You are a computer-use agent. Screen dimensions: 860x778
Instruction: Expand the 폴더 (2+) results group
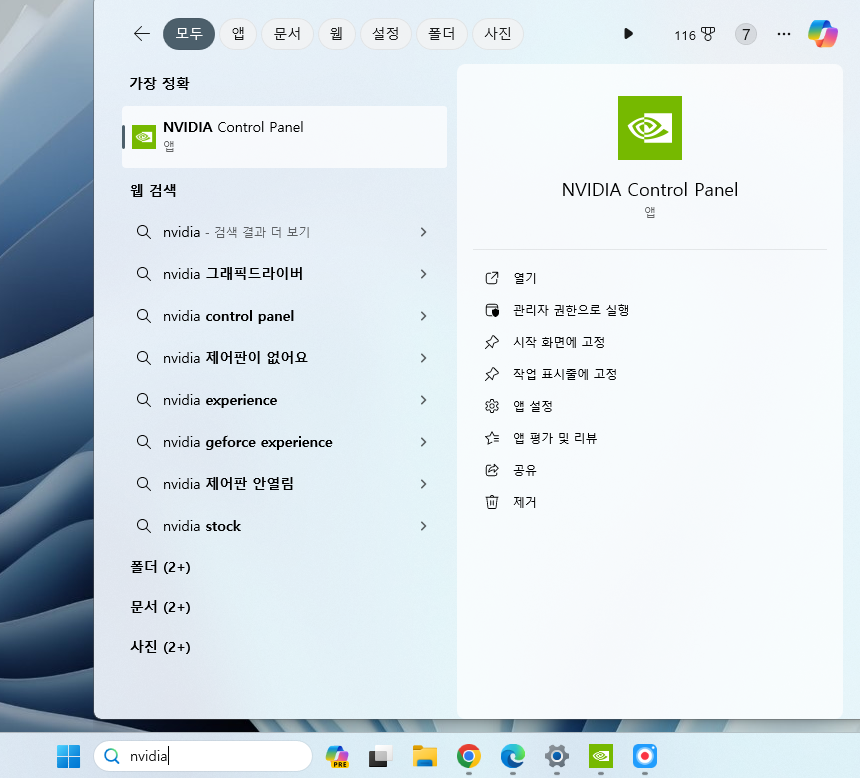click(160, 567)
